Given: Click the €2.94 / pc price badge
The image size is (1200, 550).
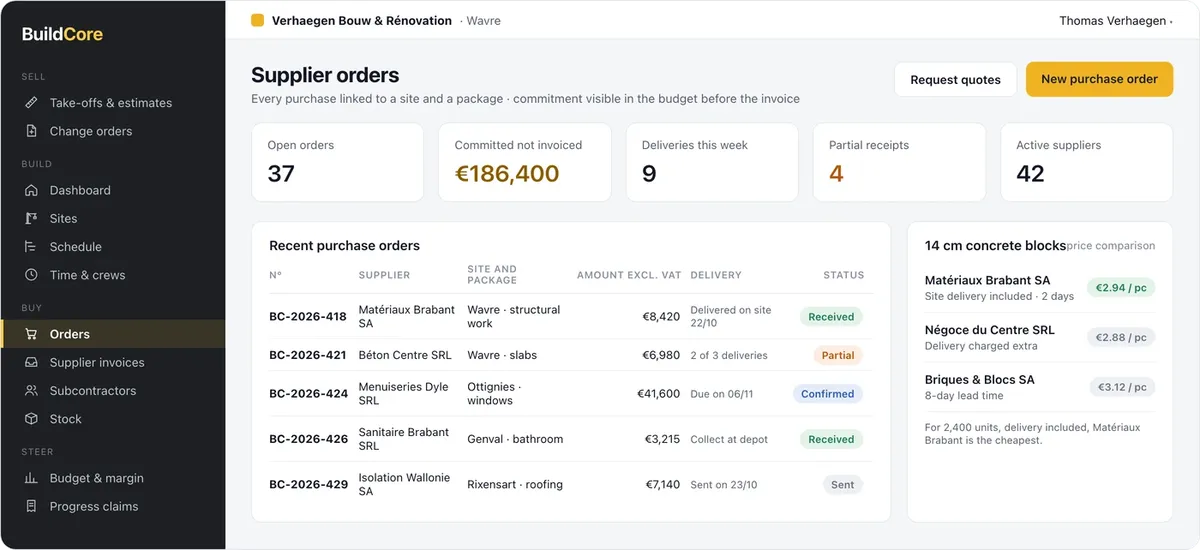Looking at the screenshot, I should coord(1121,288).
